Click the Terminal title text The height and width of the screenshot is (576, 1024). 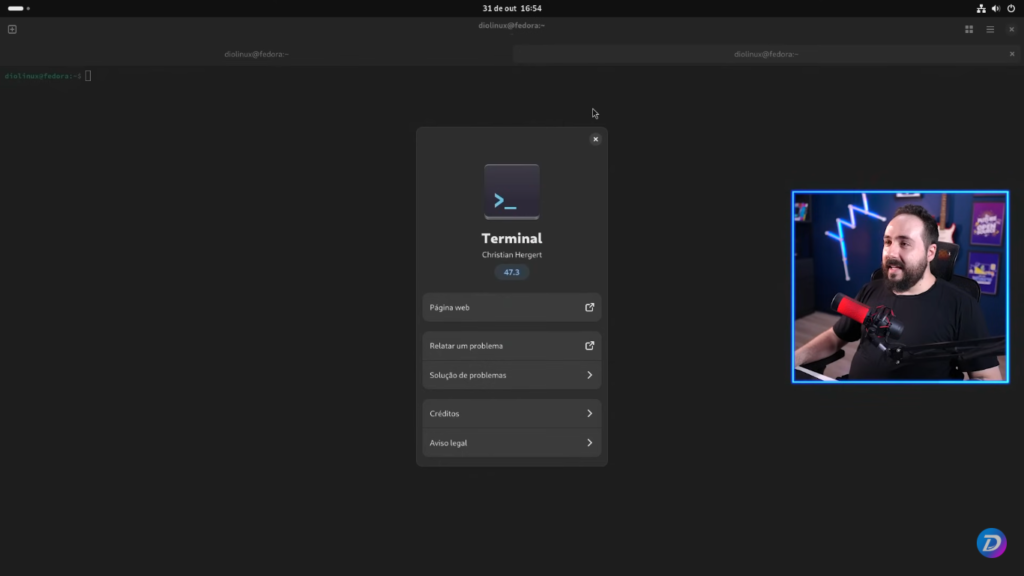[x=512, y=238]
